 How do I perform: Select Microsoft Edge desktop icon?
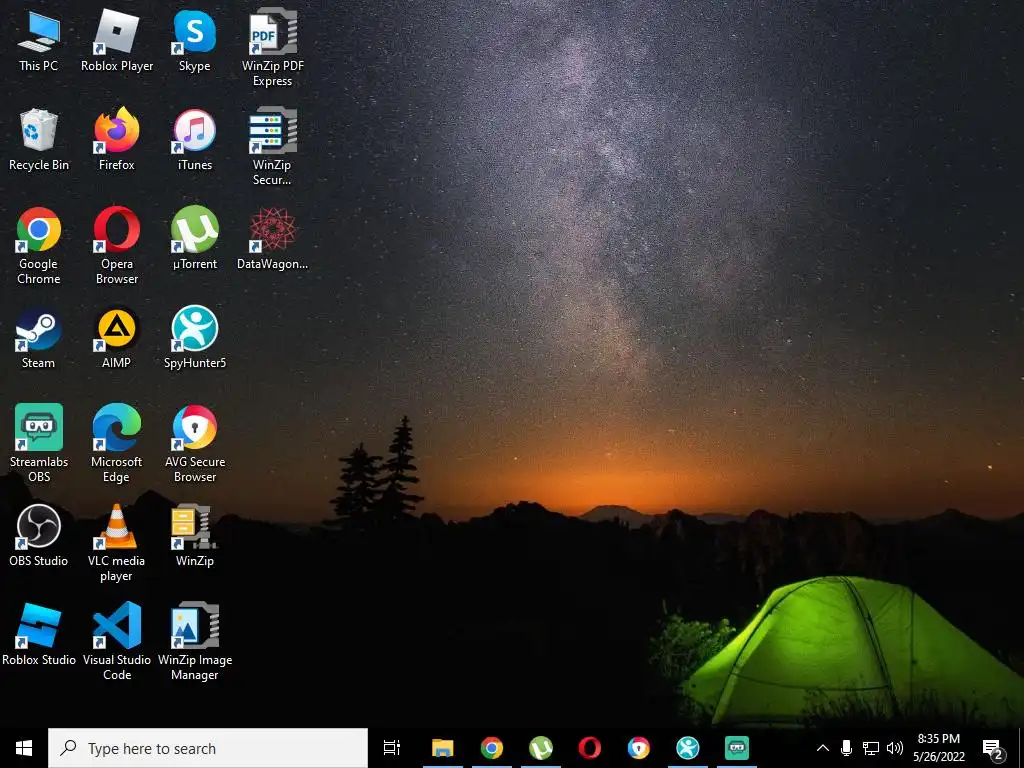(117, 443)
